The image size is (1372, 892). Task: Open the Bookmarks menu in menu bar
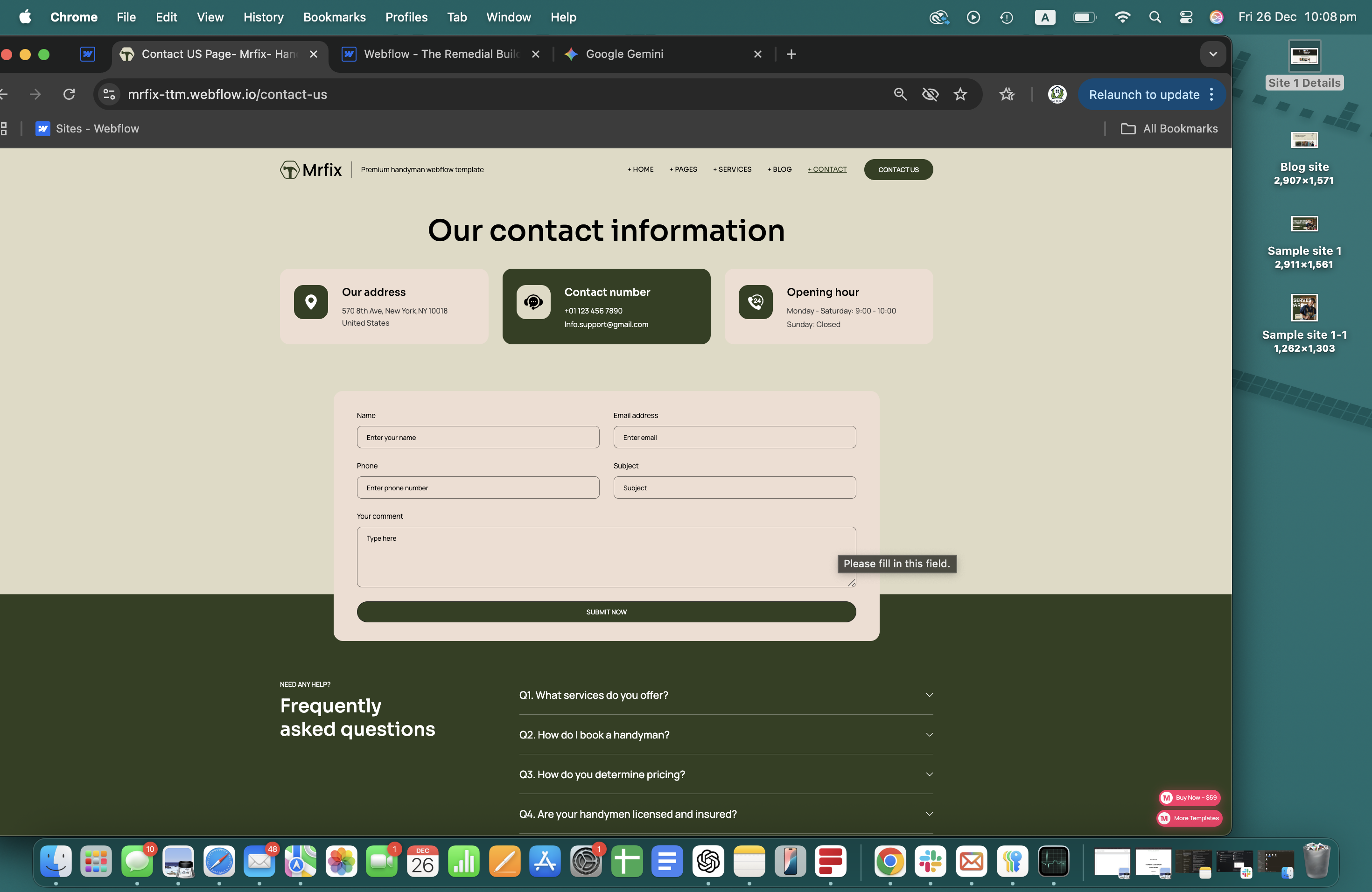click(334, 17)
